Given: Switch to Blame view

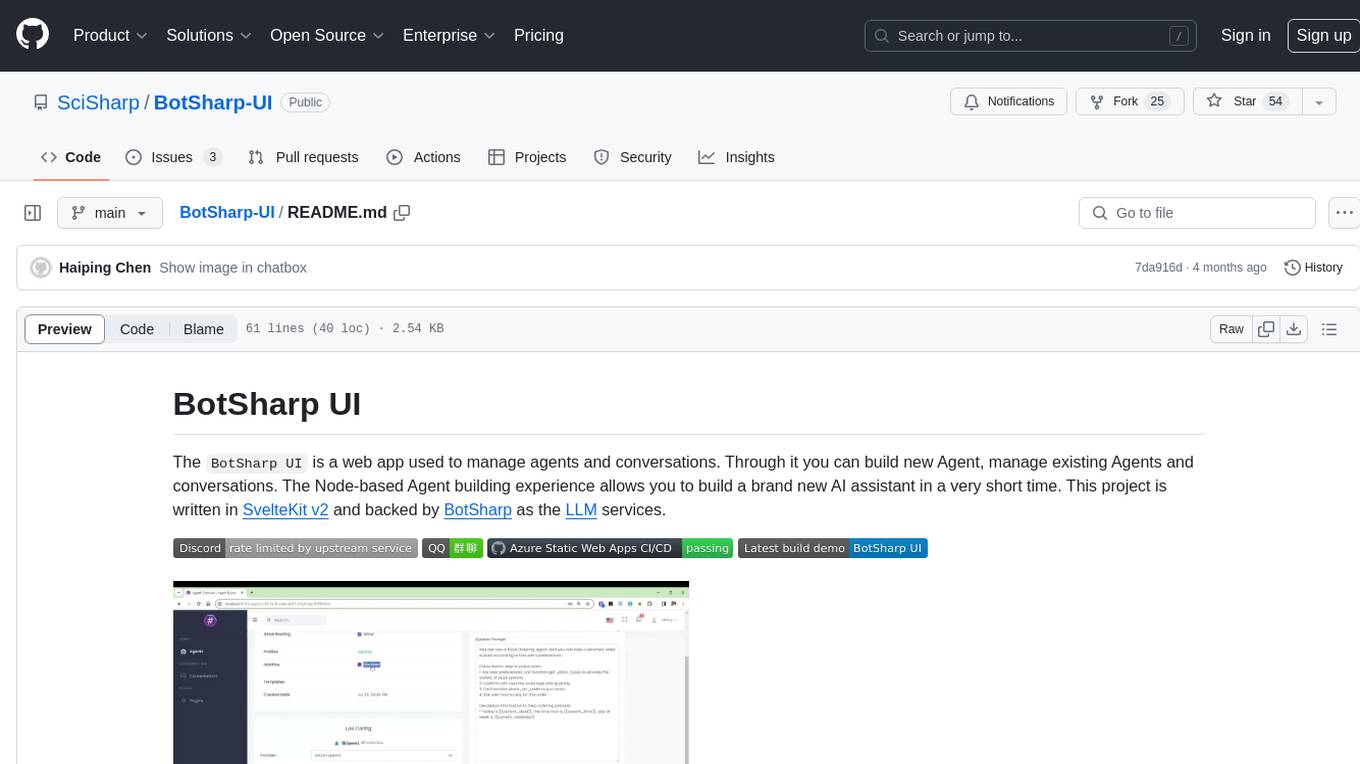Looking at the screenshot, I should (x=203, y=329).
